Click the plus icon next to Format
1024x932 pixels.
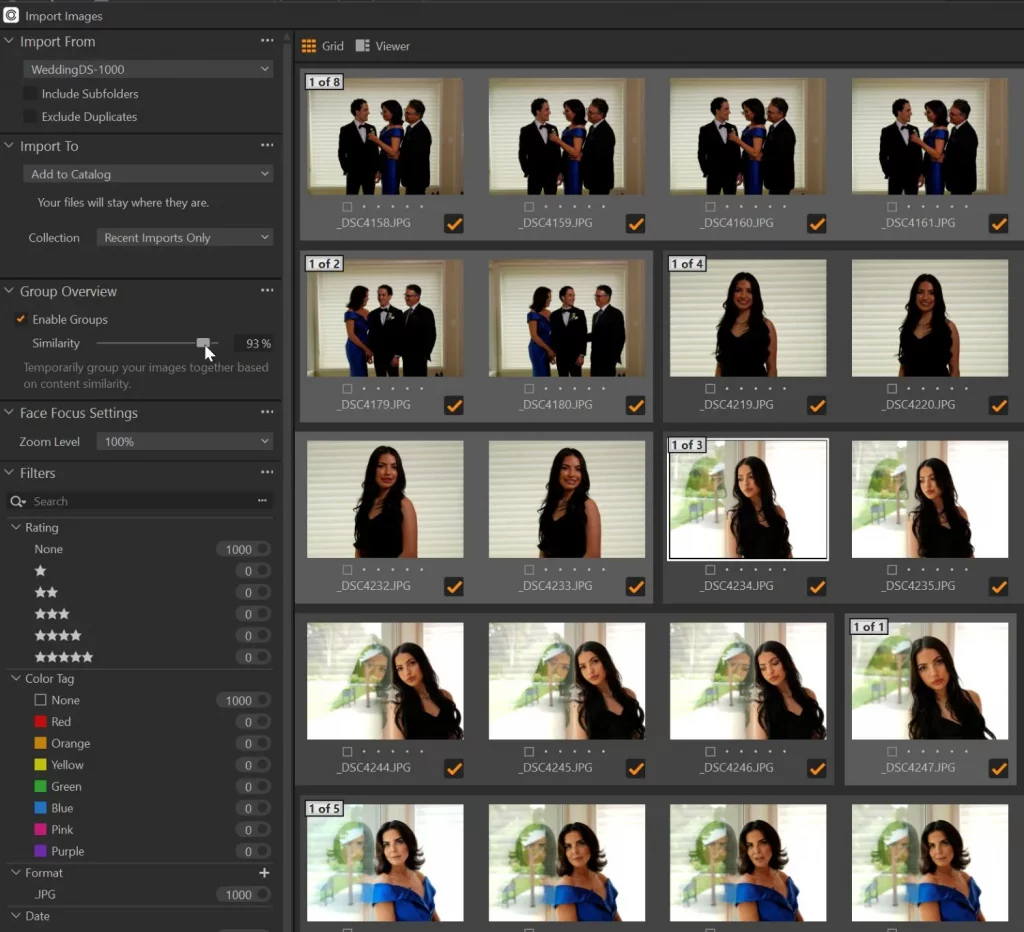(x=264, y=872)
